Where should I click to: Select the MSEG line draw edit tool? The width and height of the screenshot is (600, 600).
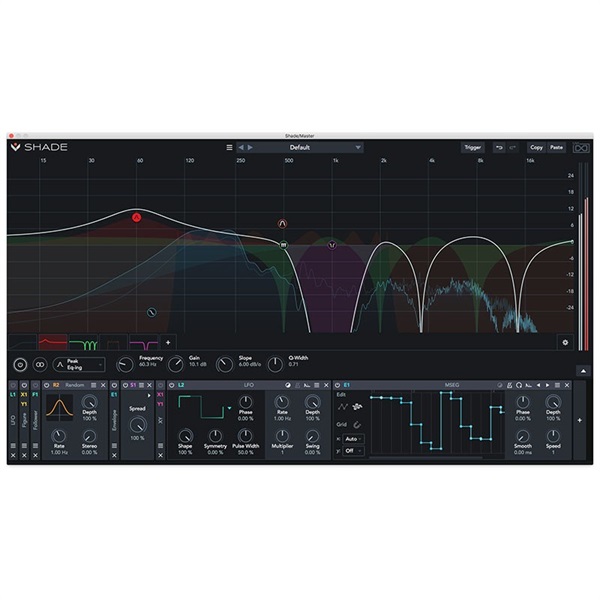point(342,407)
